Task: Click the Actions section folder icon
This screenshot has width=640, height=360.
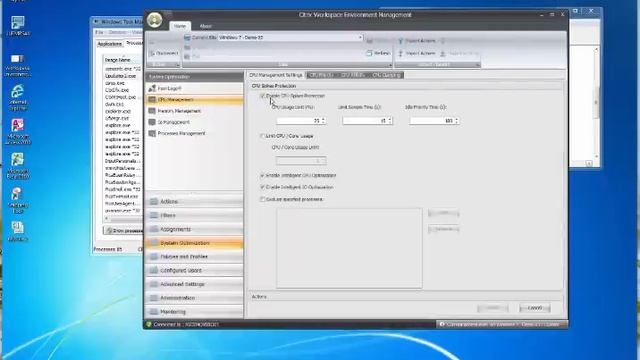Action: (x=154, y=202)
